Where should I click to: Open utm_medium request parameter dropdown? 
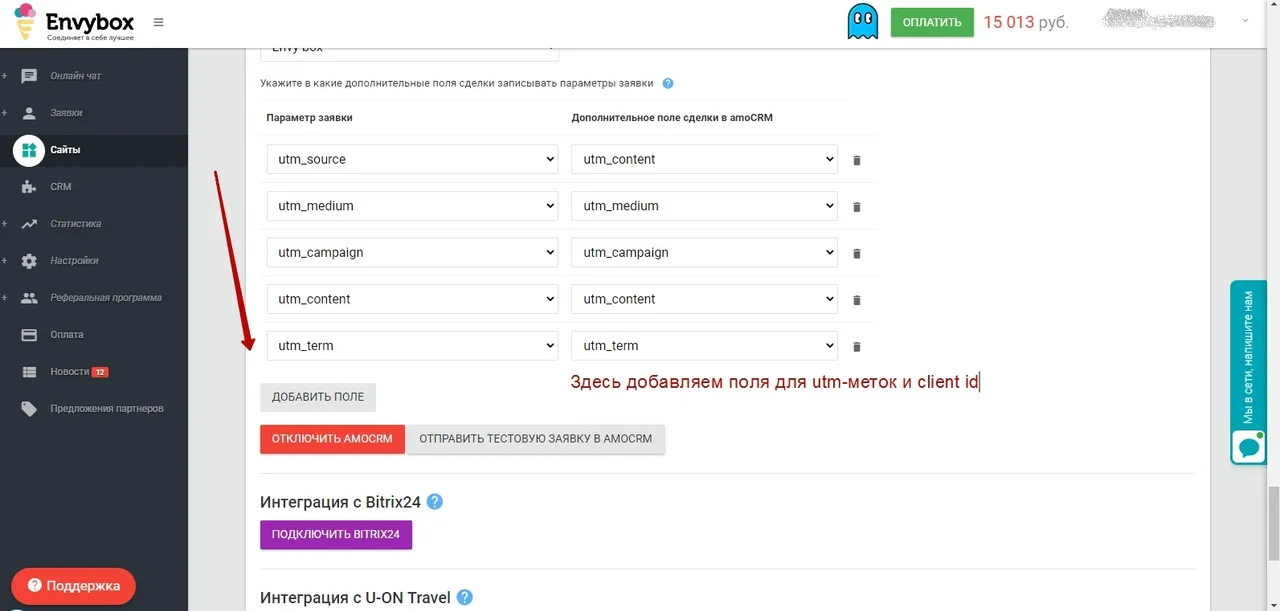412,206
